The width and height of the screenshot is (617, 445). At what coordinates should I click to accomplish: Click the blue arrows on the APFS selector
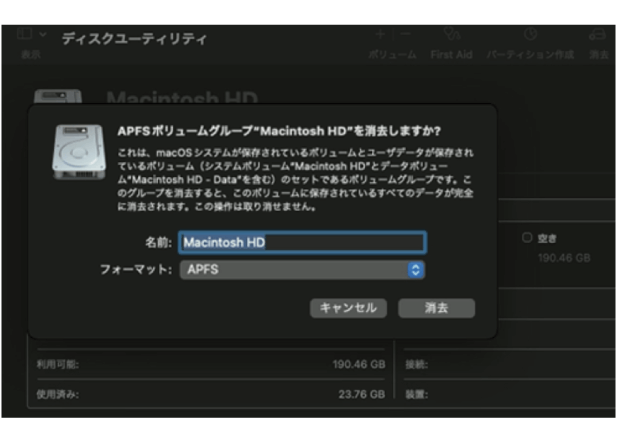(416, 270)
